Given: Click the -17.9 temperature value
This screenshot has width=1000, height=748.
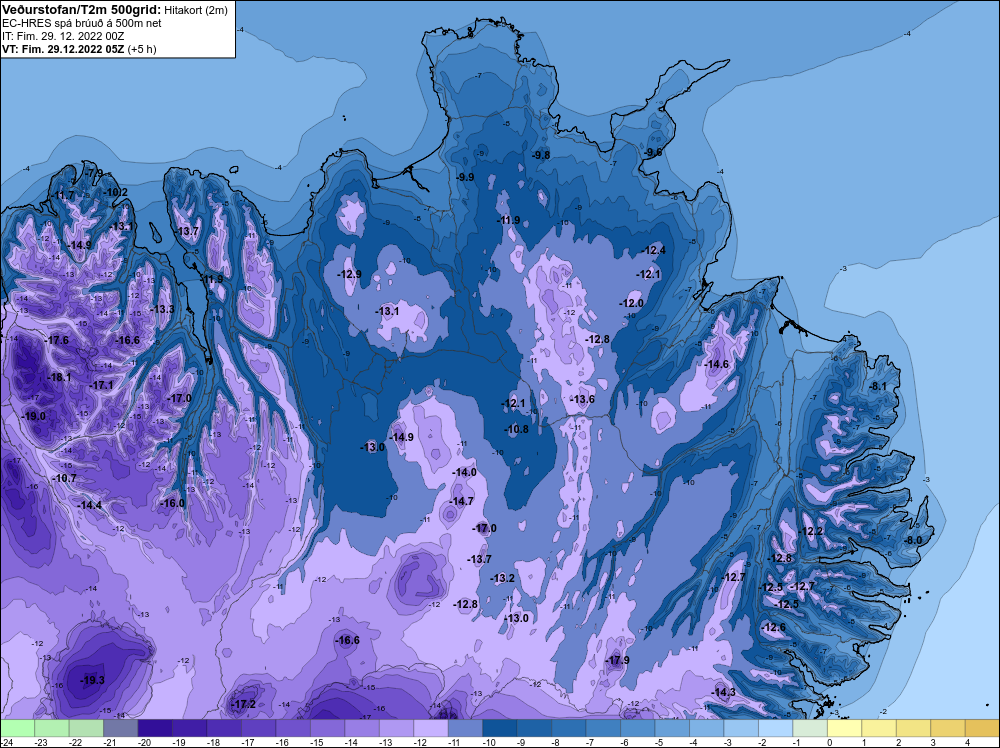Looking at the screenshot, I should 617,660.
